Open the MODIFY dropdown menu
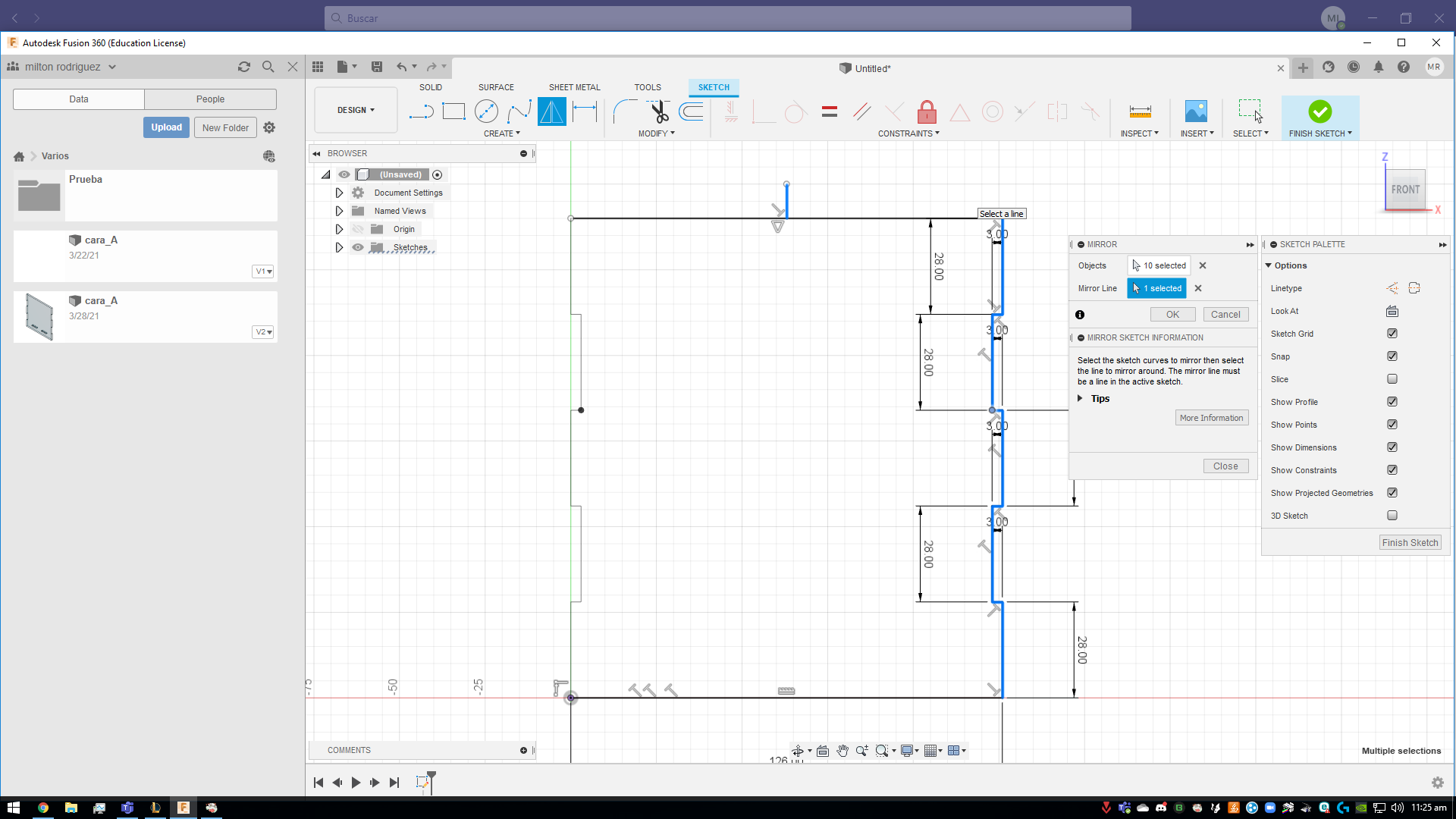 (x=656, y=133)
